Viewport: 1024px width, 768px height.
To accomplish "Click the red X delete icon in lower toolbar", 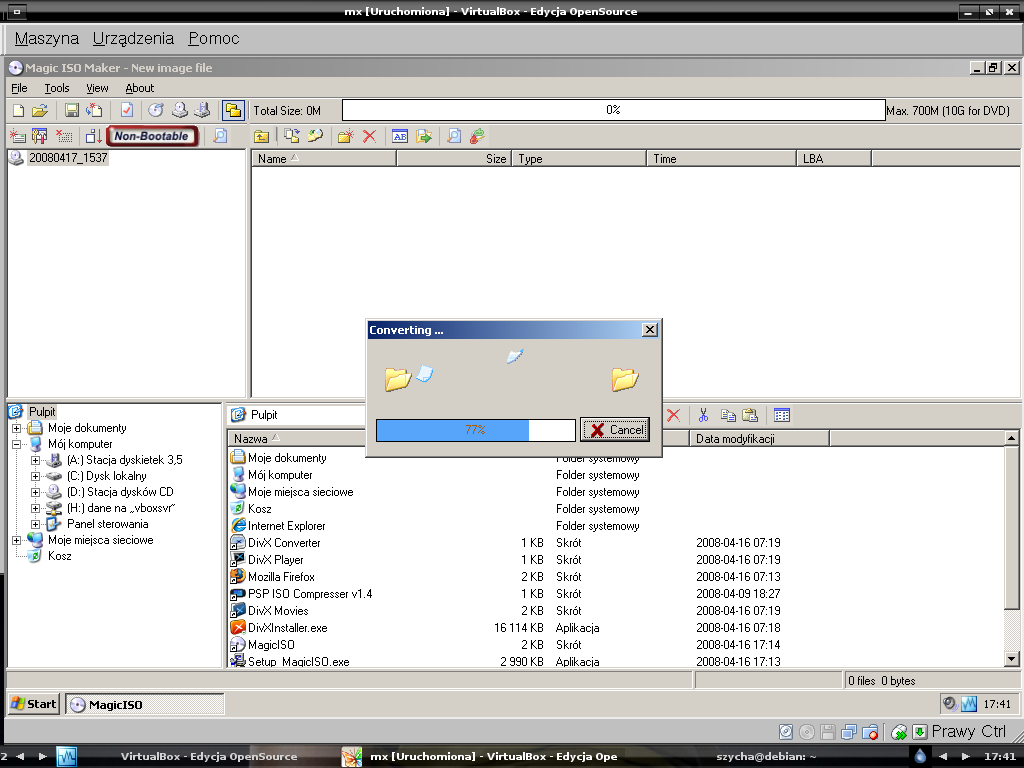I will [673, 415].
